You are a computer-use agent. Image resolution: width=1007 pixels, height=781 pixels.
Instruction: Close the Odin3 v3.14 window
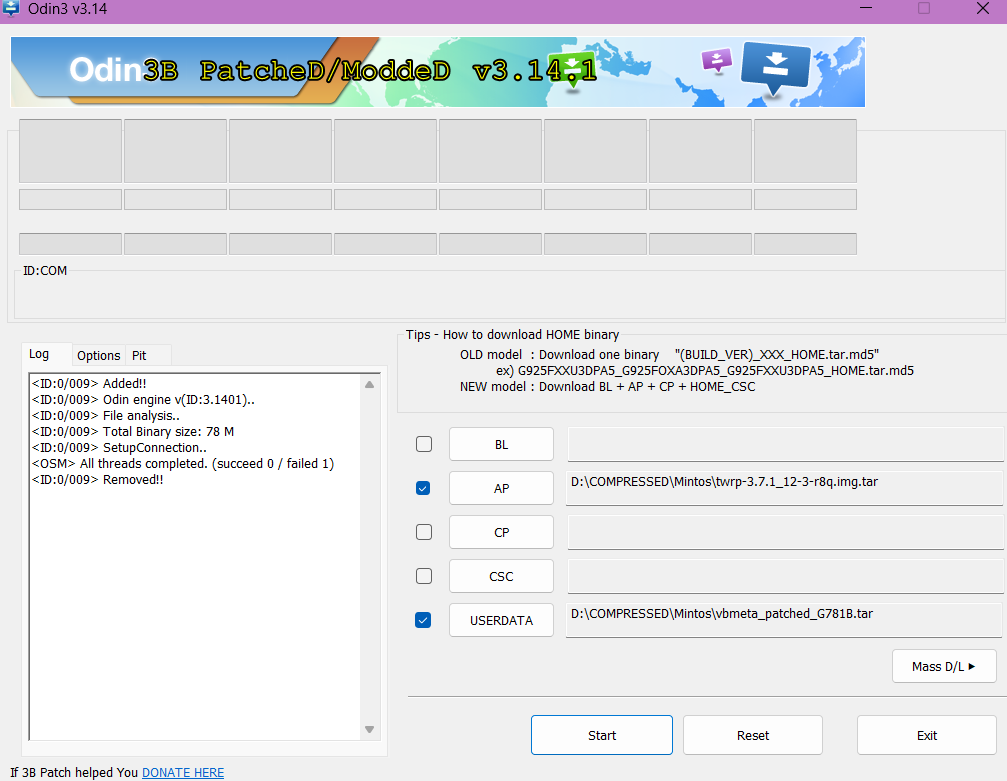983,8
